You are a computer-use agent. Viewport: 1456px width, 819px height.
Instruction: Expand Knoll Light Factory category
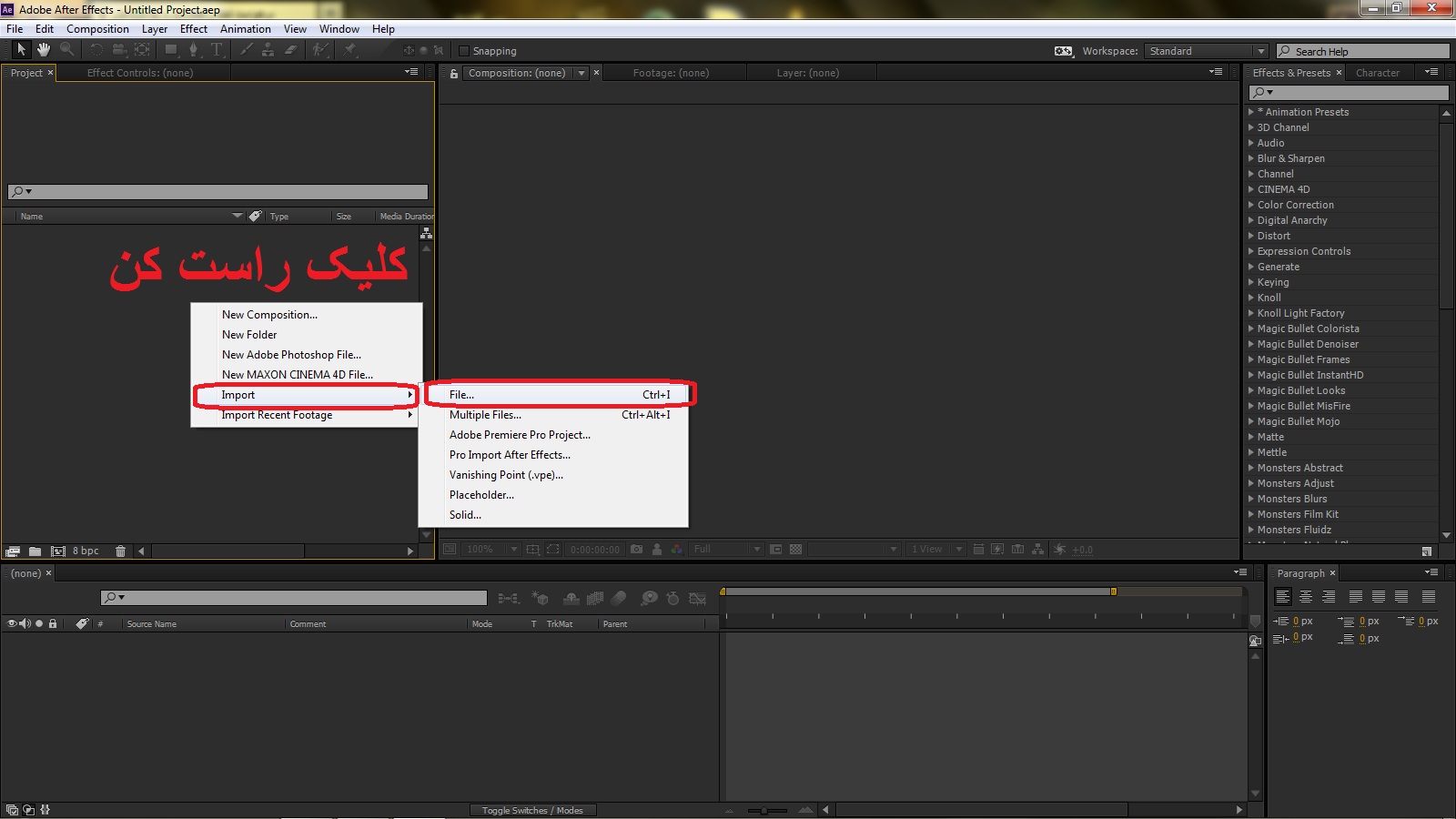point(1251,313)
